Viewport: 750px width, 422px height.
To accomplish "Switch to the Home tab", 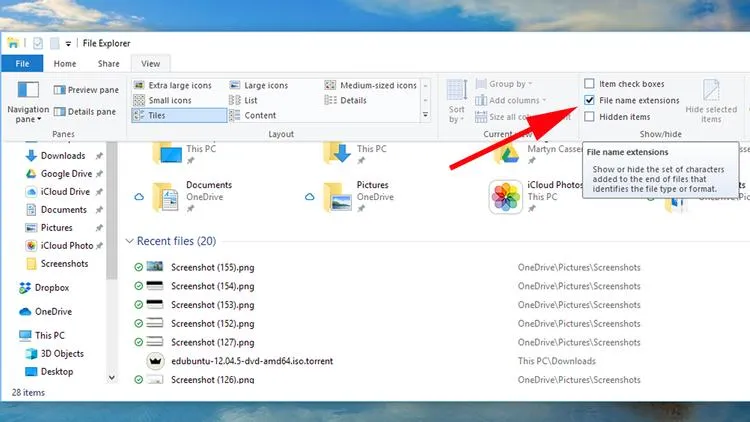I will point(65,64).
